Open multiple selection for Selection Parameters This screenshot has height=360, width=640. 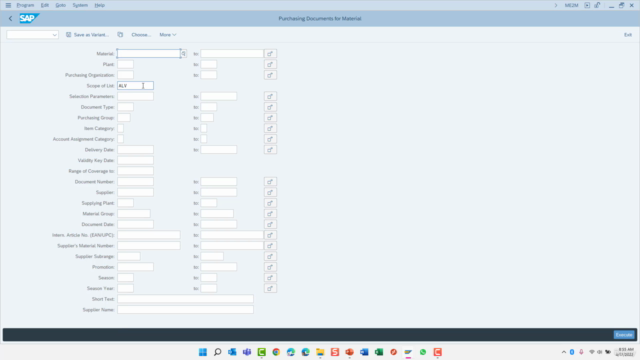point(270,96)
